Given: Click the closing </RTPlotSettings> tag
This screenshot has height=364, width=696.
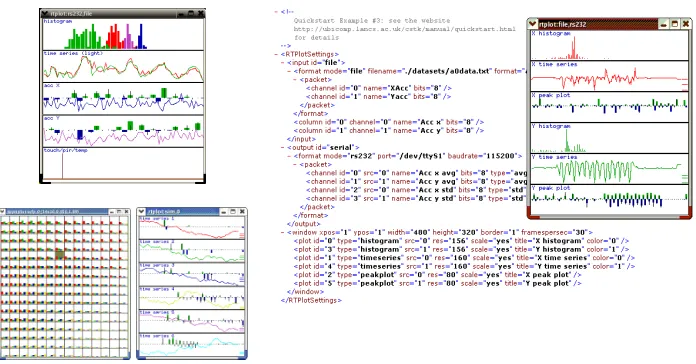Looking at the screenshot, I should pyautogui.click(x=311, y=300).
